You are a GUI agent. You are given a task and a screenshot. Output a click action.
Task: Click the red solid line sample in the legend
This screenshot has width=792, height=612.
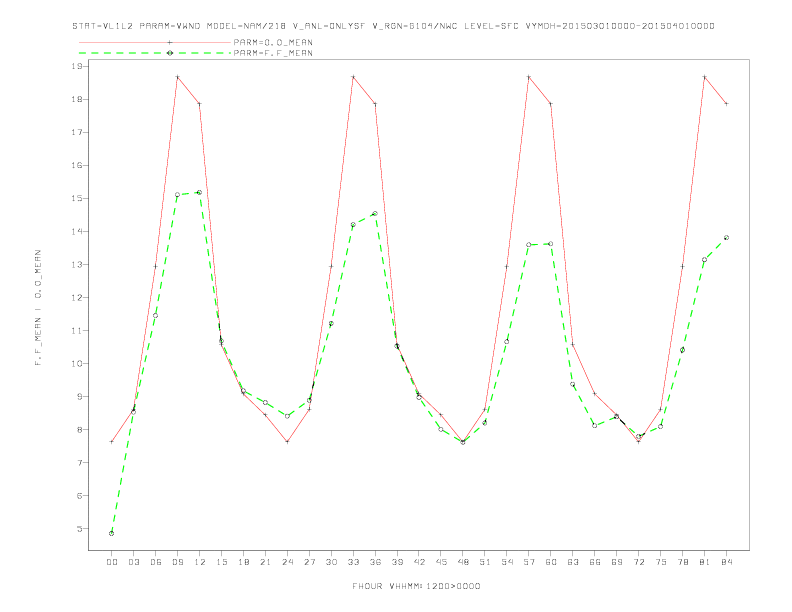click(x=155, y=42)
